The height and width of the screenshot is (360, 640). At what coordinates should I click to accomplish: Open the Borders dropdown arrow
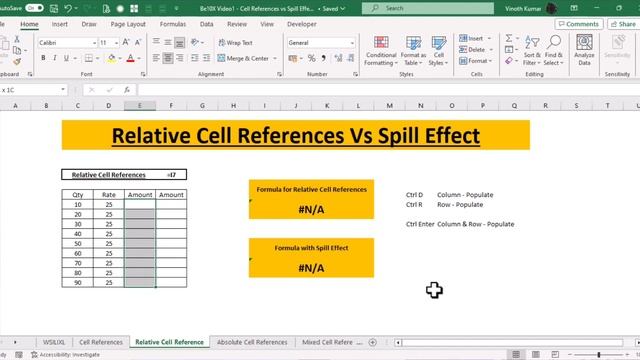point(98,58)
